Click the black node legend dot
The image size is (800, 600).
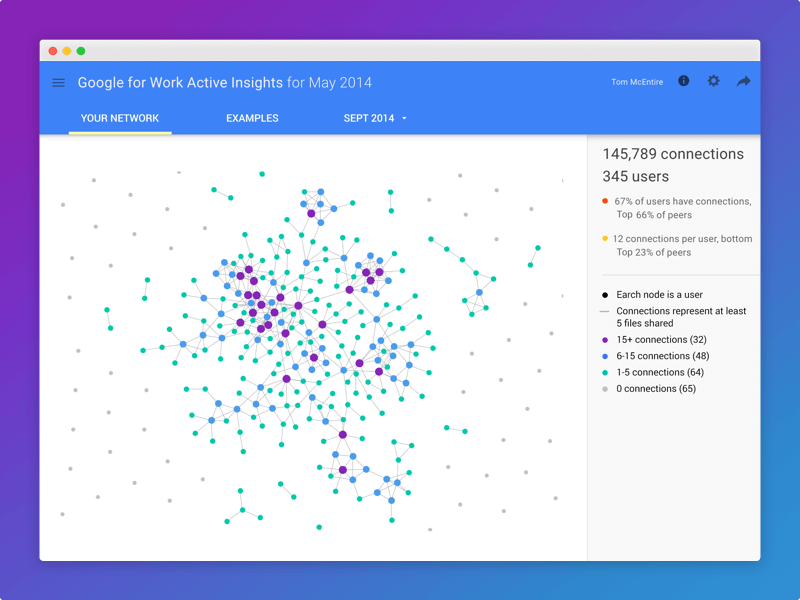coord(605,295)
